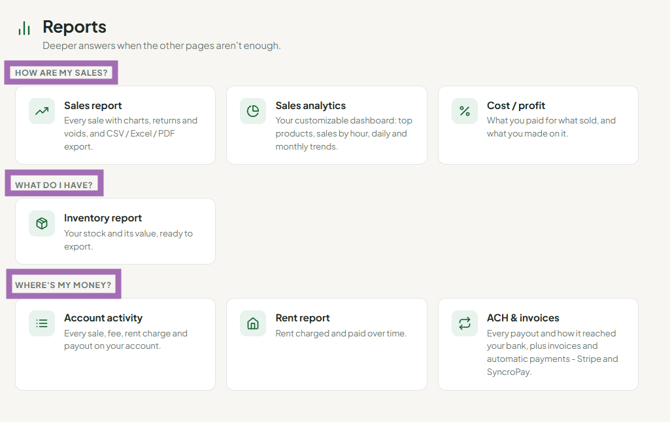
Task: Open the Account activity title
Action: click(x=103, y=318)
